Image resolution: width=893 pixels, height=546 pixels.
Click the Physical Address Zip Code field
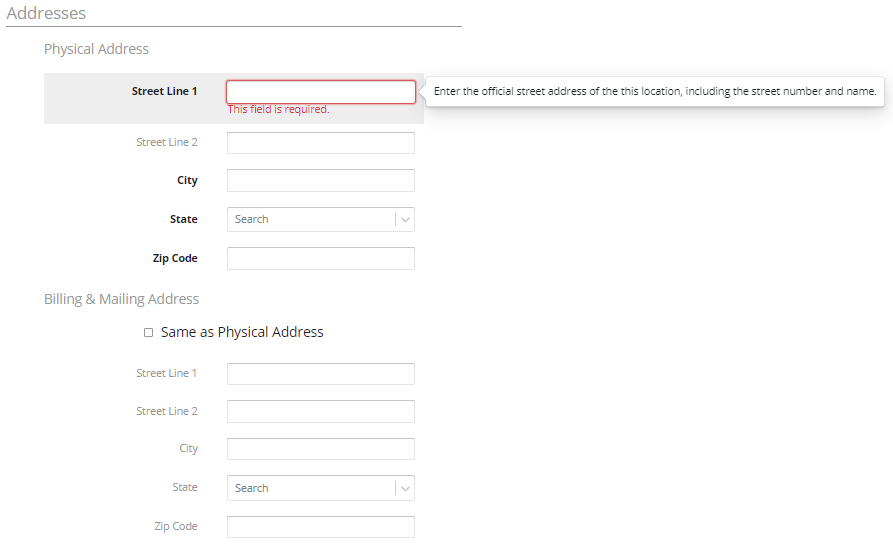pyautogui.click(x=321, y=258)
